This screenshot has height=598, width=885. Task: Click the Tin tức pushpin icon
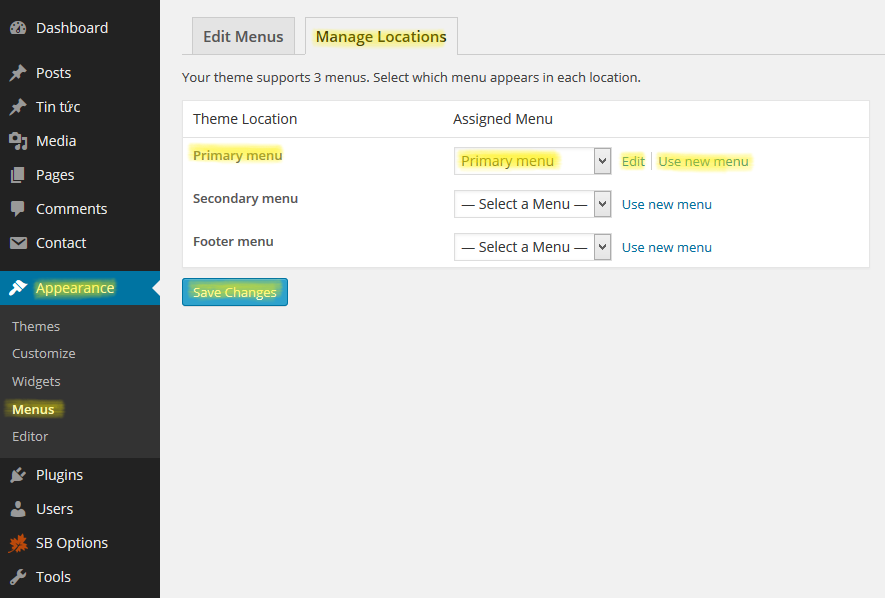[18, 107]
